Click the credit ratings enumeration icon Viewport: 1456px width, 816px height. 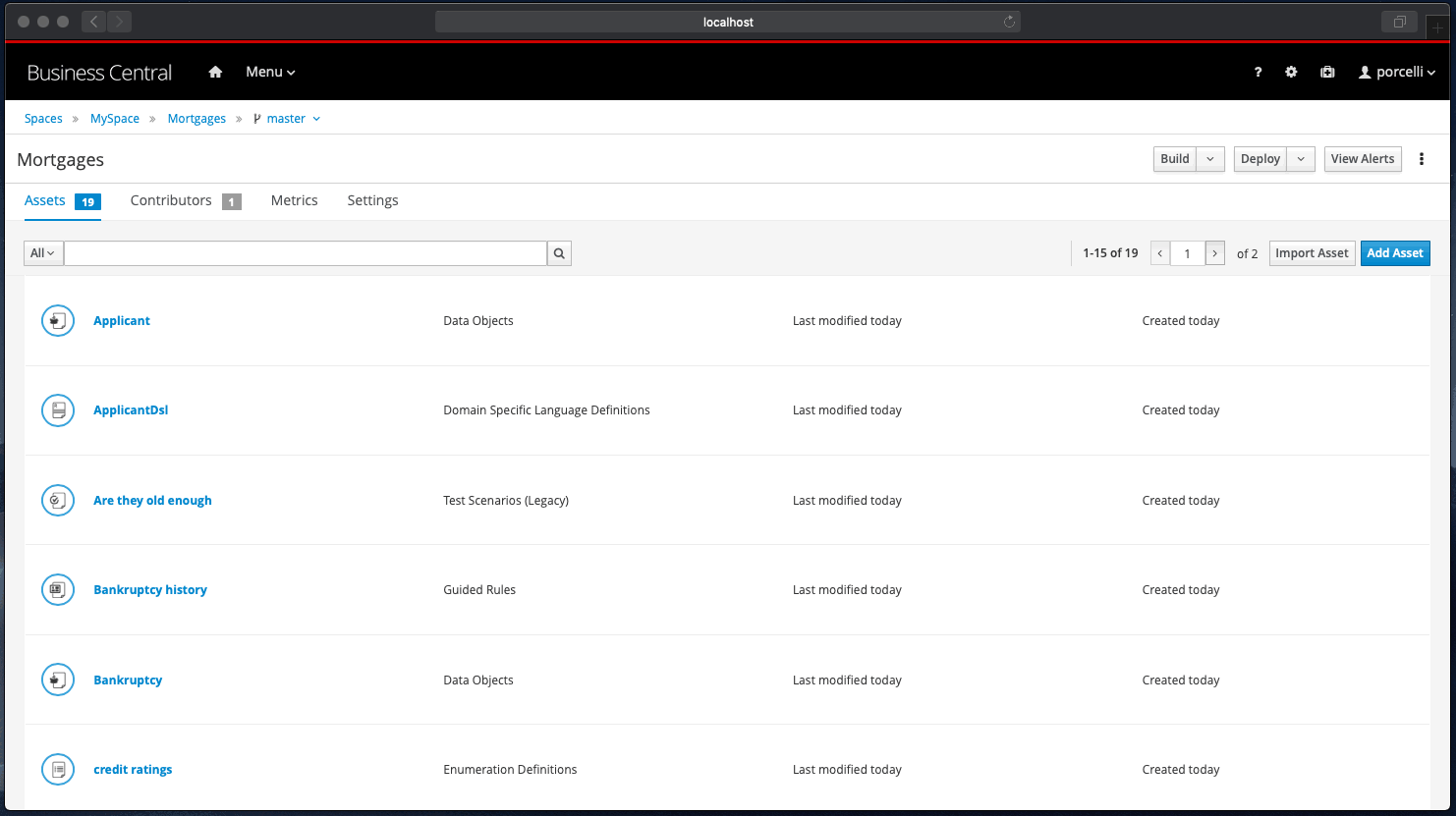tap(58, 770)
